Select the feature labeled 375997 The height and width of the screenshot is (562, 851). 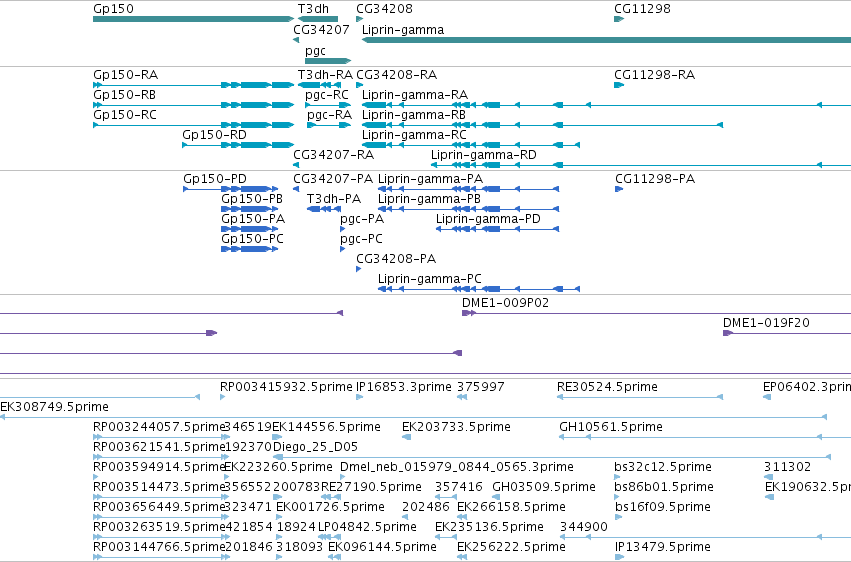pyautogui.click(x=481, y=387)
